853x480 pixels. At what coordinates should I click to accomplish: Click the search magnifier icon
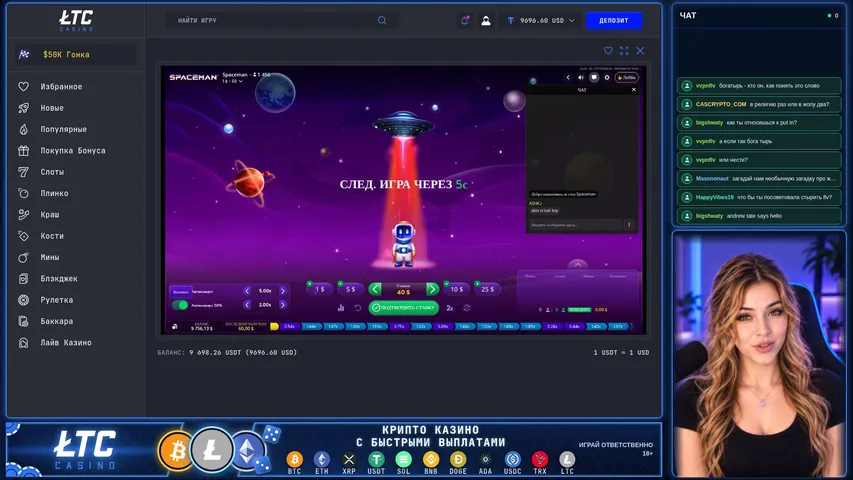382,21
